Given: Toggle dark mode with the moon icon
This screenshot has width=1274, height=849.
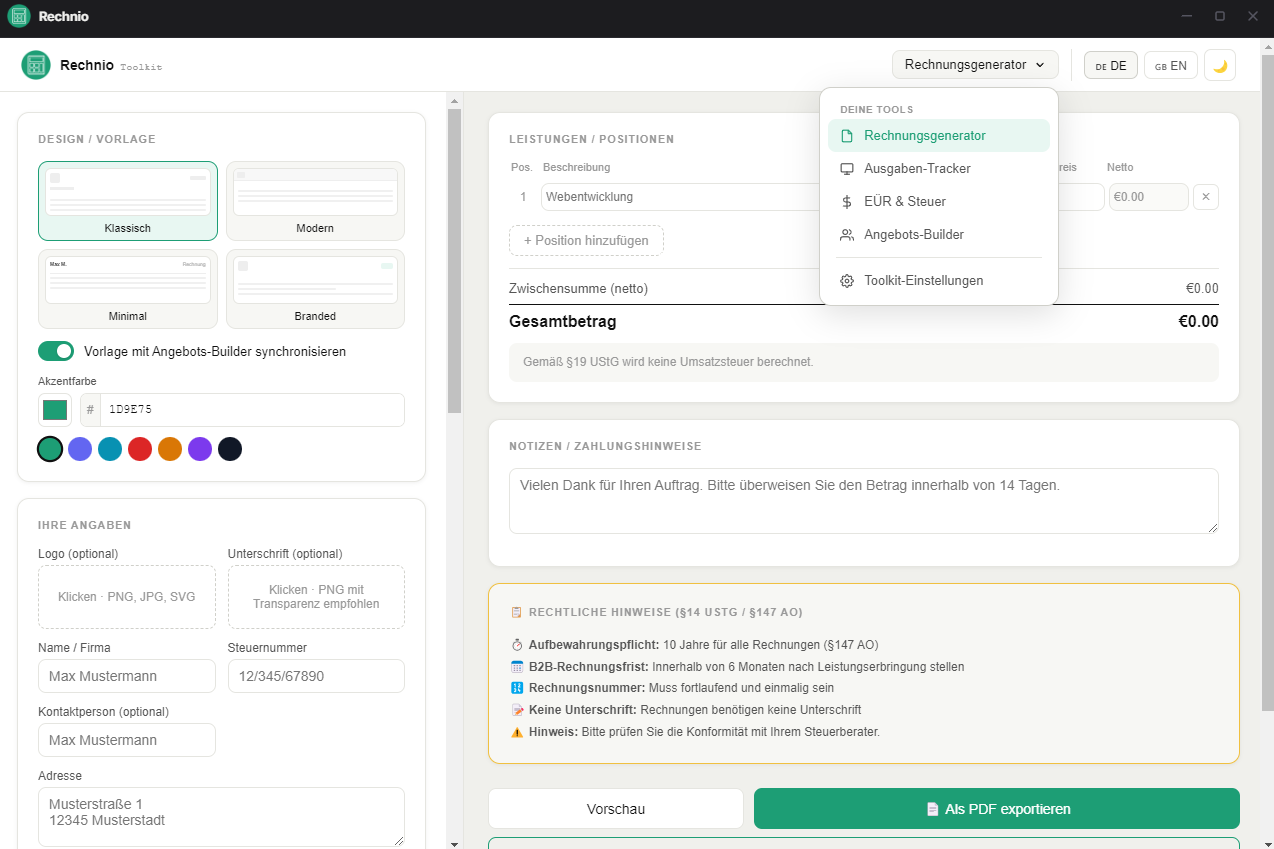Looking at the screenshot, I should pos(1220,65).
